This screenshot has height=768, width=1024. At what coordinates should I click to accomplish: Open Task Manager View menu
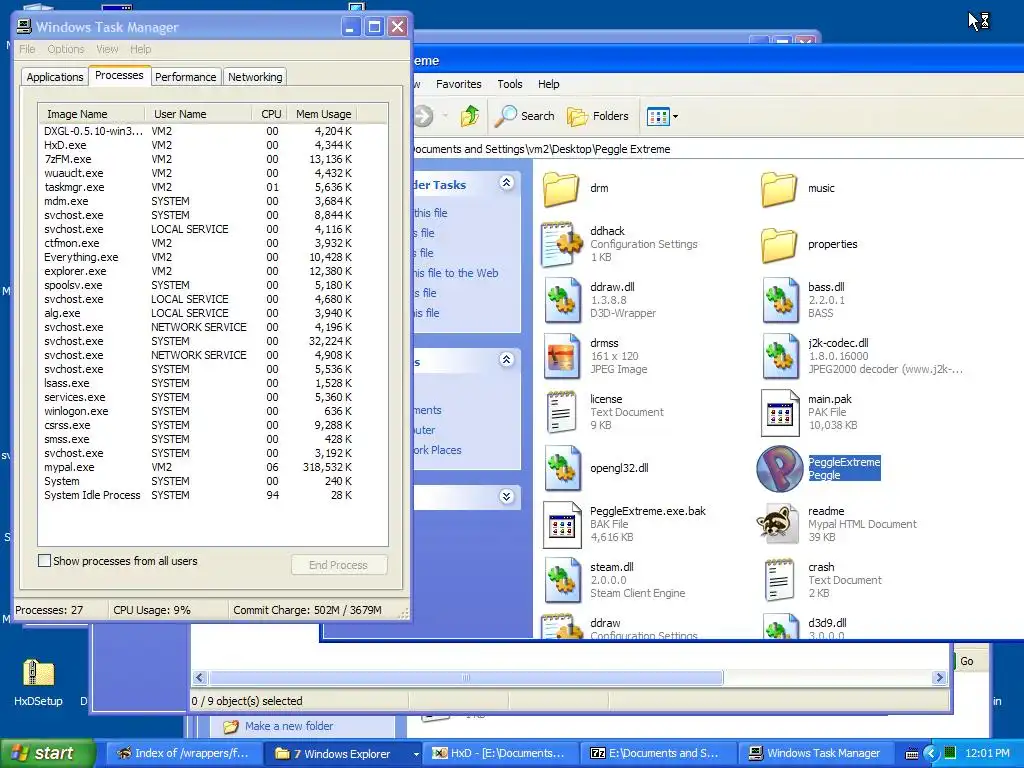pos(107,50)
